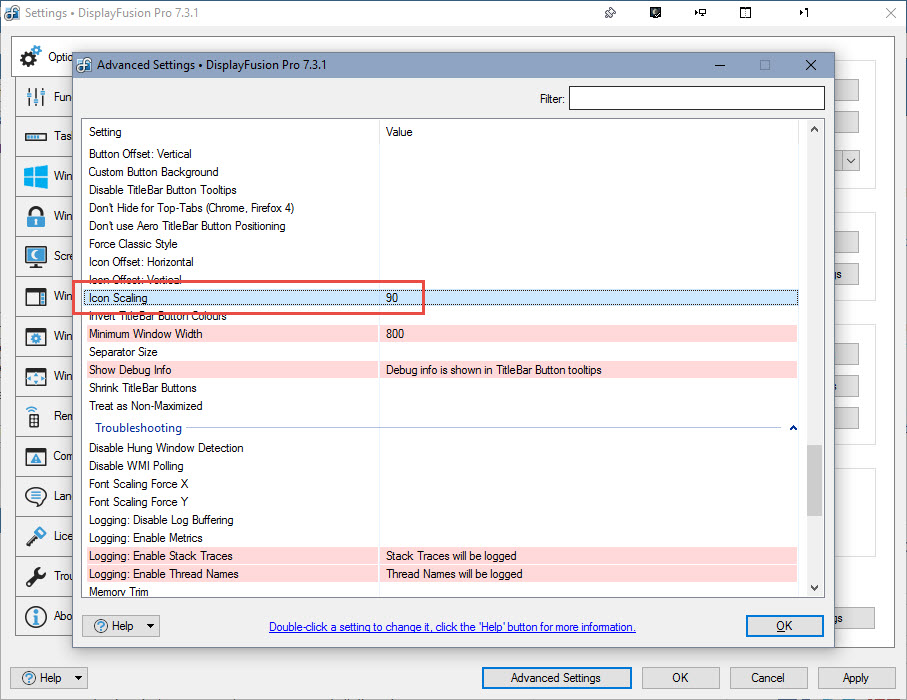The image size is (907, 700).
Task: Click the settings list scrollbar thumb
Action: (814, 480)
